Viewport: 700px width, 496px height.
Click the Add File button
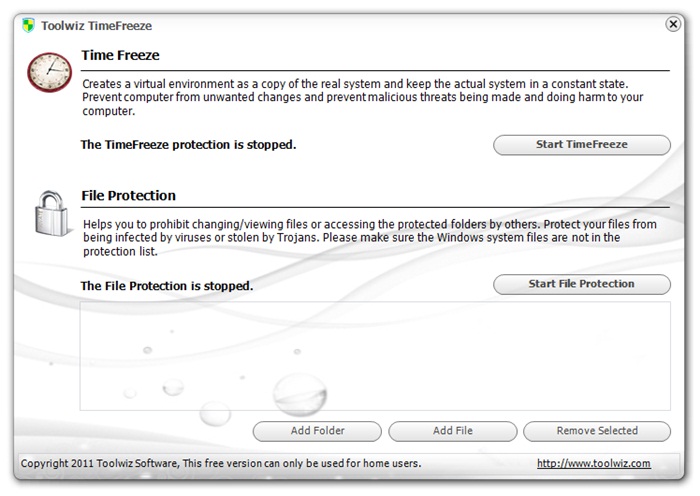tap(453, 431)
